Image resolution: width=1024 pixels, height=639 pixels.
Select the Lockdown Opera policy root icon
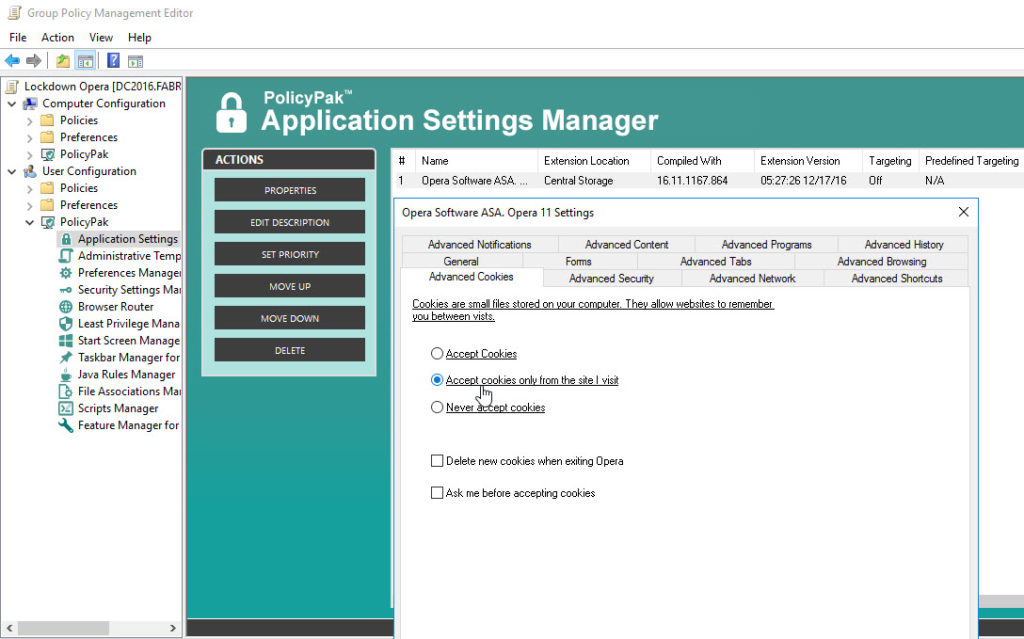click(x=12, y=86)
